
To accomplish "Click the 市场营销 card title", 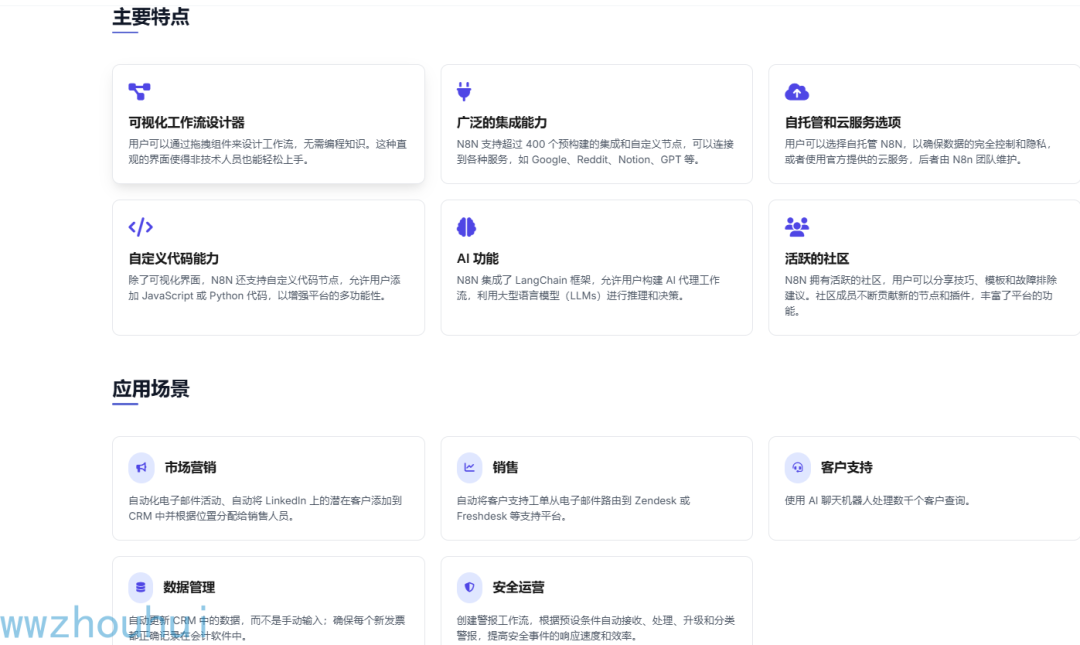I will pyautogui.click(x=190, y=467).
